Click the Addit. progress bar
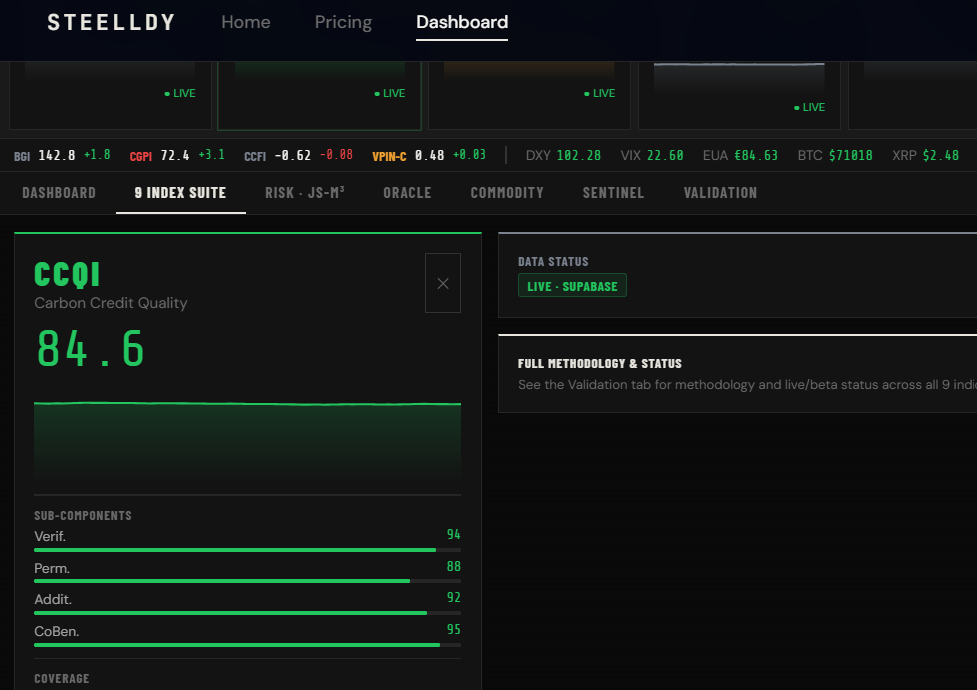 point(247,613)
